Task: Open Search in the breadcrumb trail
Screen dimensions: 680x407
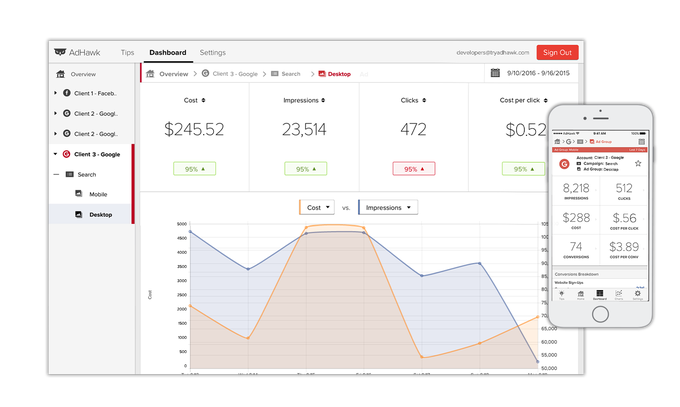Action: (291, 74)
